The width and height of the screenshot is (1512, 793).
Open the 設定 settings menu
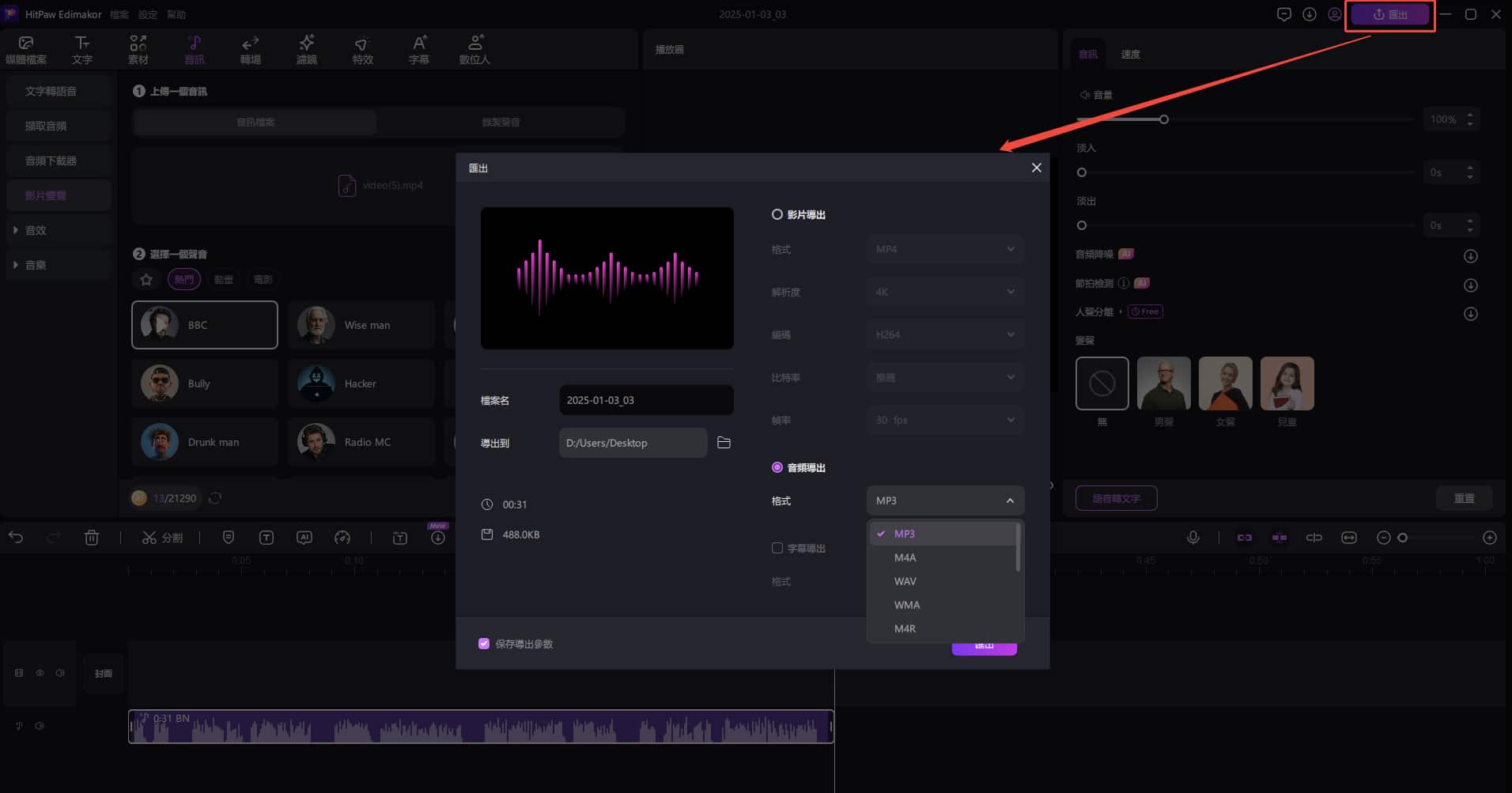click(148, 14)
